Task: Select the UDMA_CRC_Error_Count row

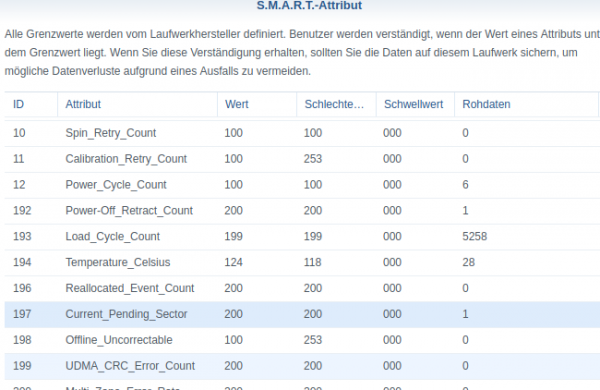Action: (302, 366)
